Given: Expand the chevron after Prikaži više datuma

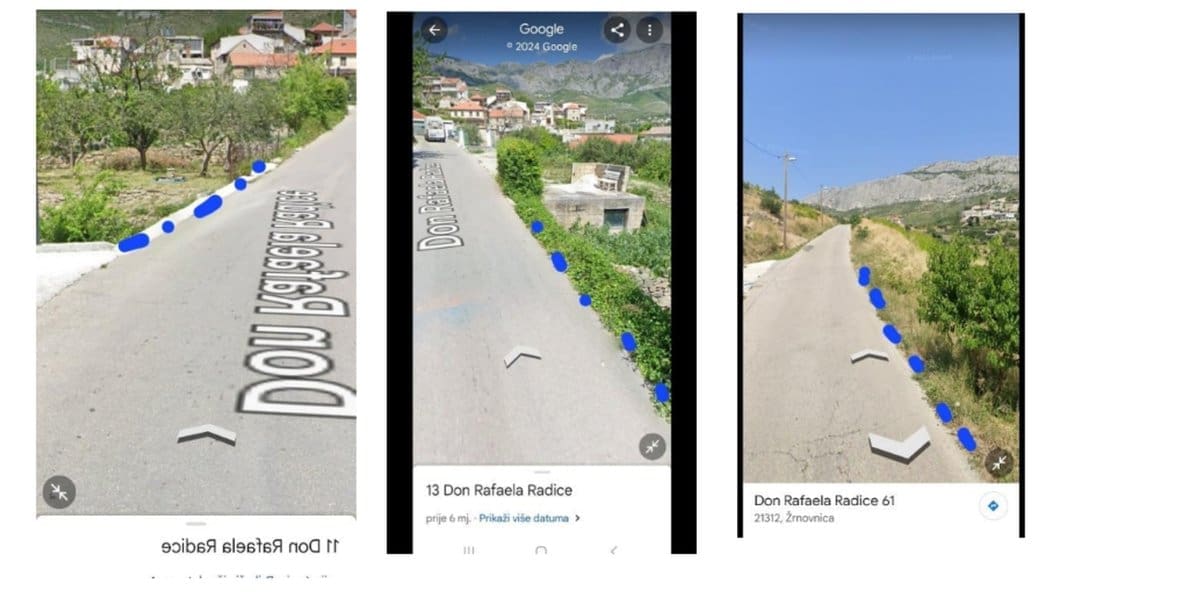Looking at the screenshot, I should click(x=577, y=518).
